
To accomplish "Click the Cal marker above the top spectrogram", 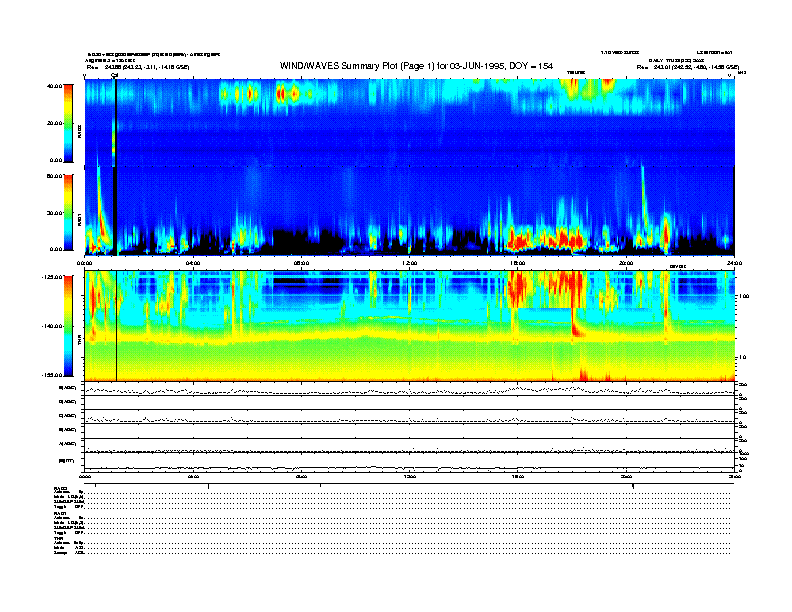I will (115, 75).
